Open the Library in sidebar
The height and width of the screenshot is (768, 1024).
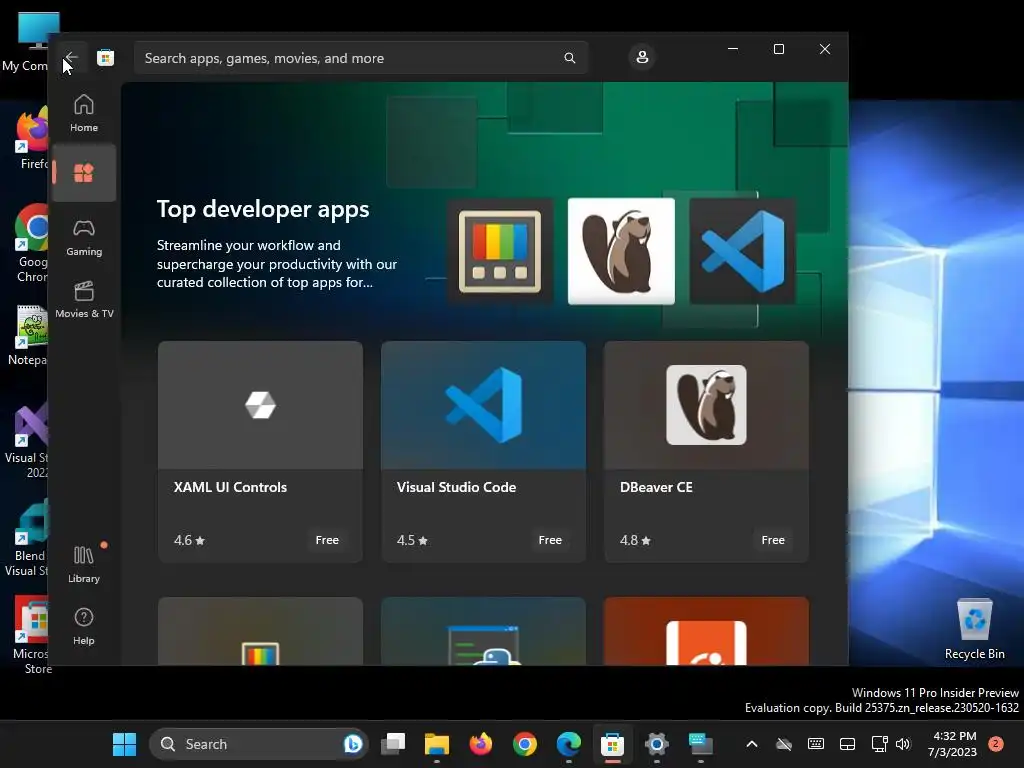[84, 564]
